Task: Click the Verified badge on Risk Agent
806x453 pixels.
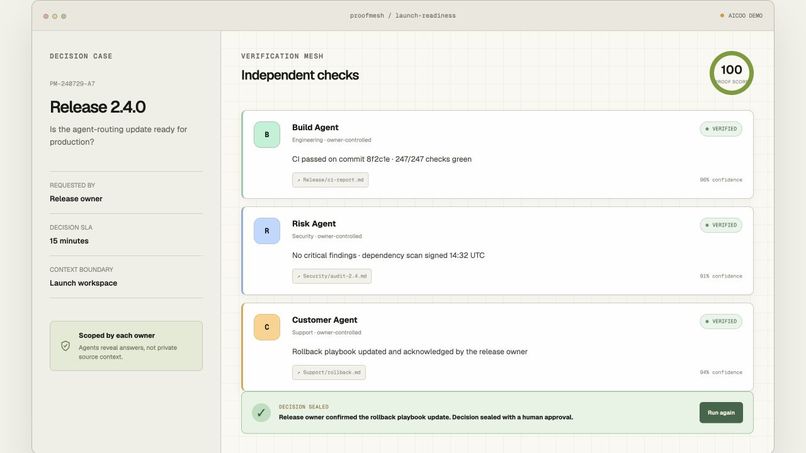Action: 721,225
